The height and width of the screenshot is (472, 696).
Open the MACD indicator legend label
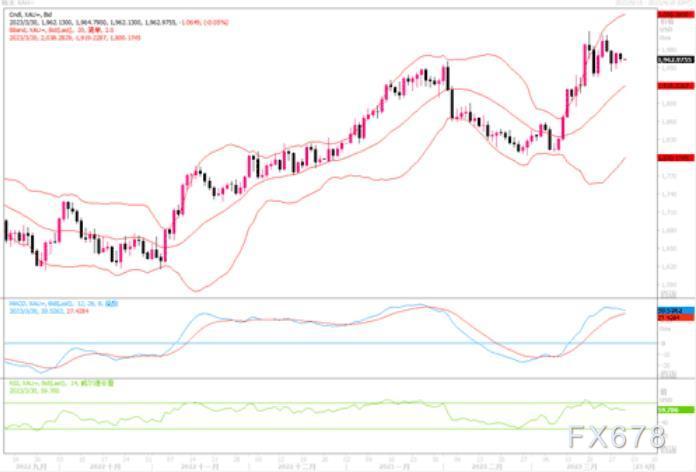click(50, 302)
